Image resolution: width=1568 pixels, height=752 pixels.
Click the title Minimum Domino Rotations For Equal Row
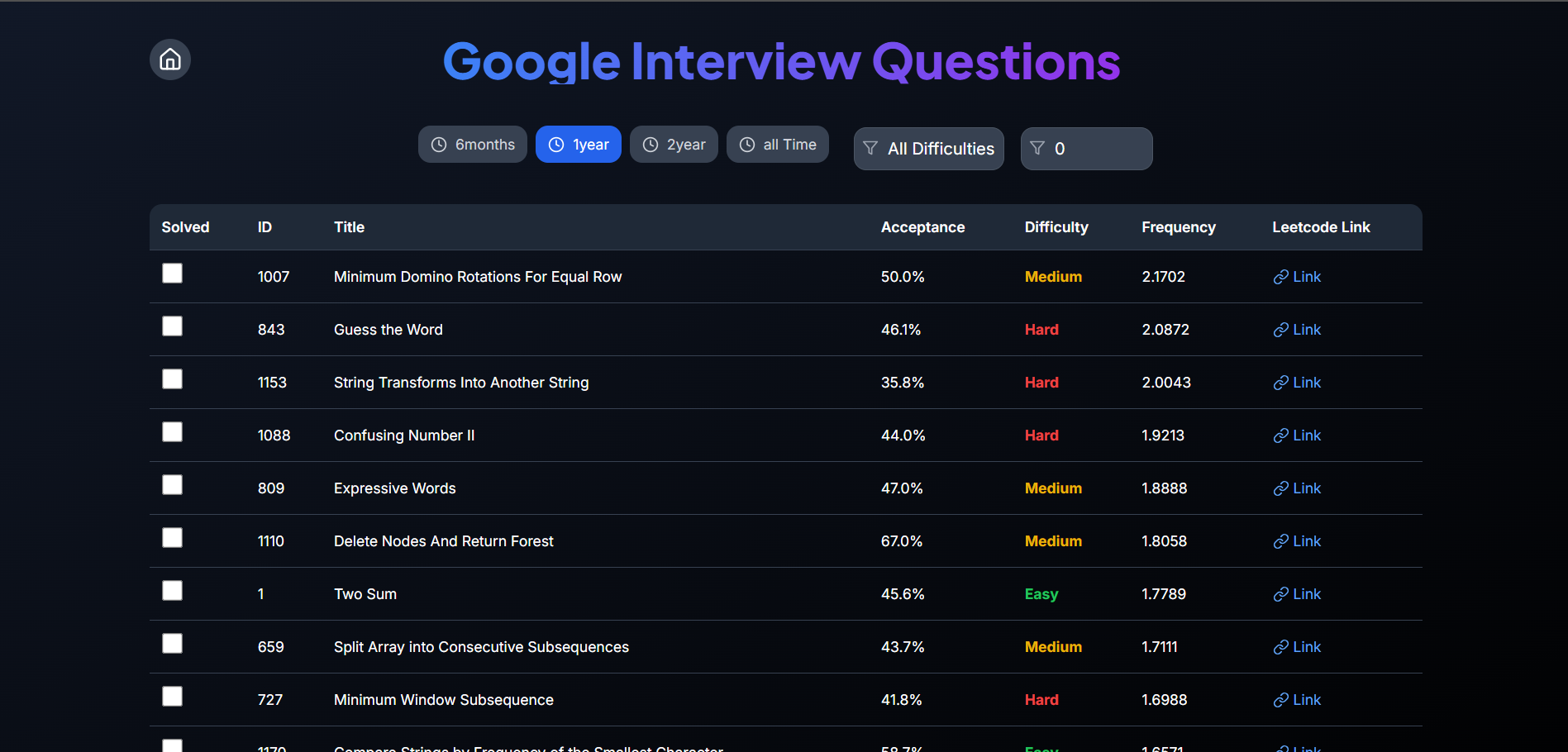478,277
